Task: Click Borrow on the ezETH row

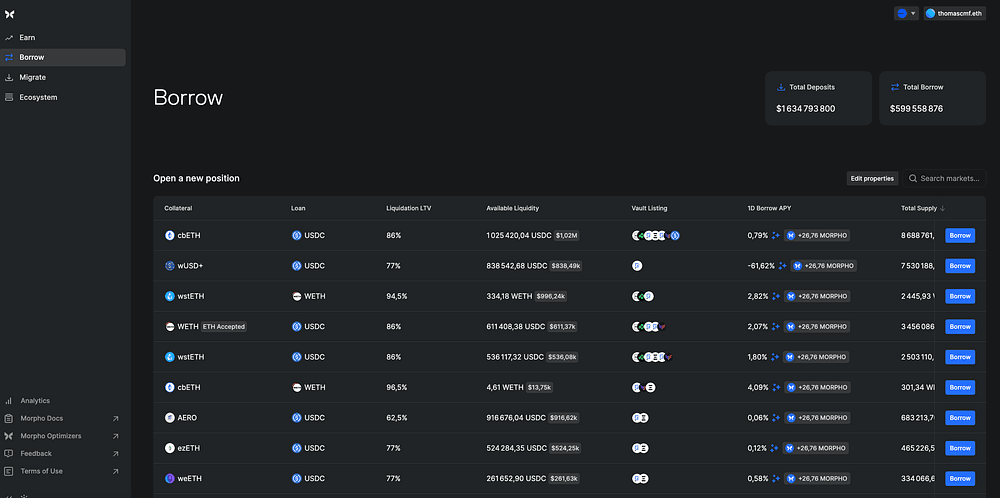Action: point(960,448)
